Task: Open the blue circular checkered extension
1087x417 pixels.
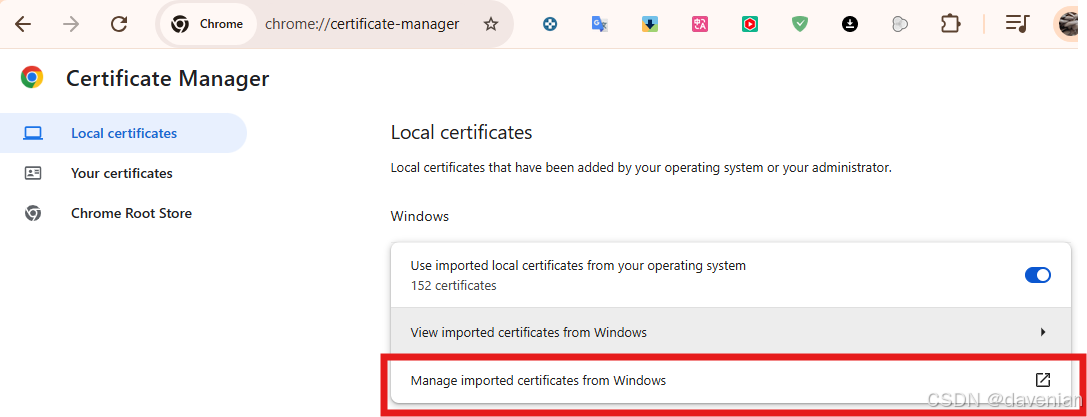Action: (x=550, y=25)
